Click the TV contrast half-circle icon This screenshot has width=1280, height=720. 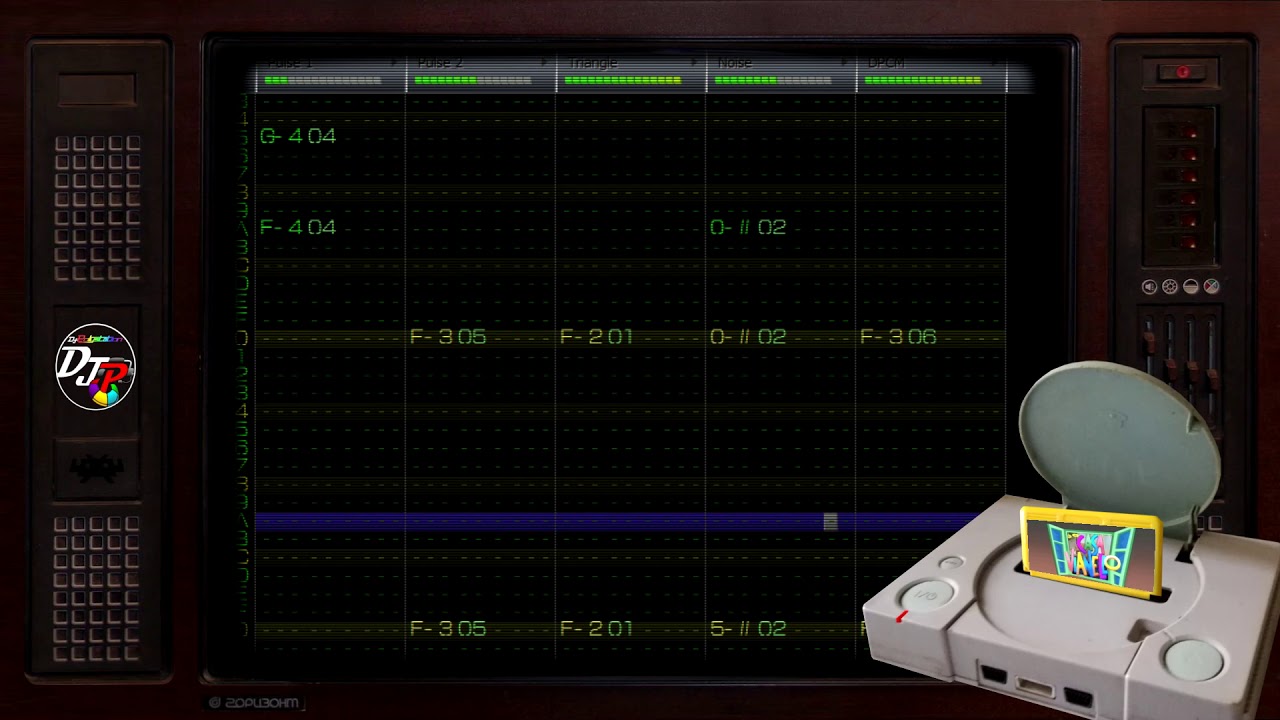[x=1191, y=287]
